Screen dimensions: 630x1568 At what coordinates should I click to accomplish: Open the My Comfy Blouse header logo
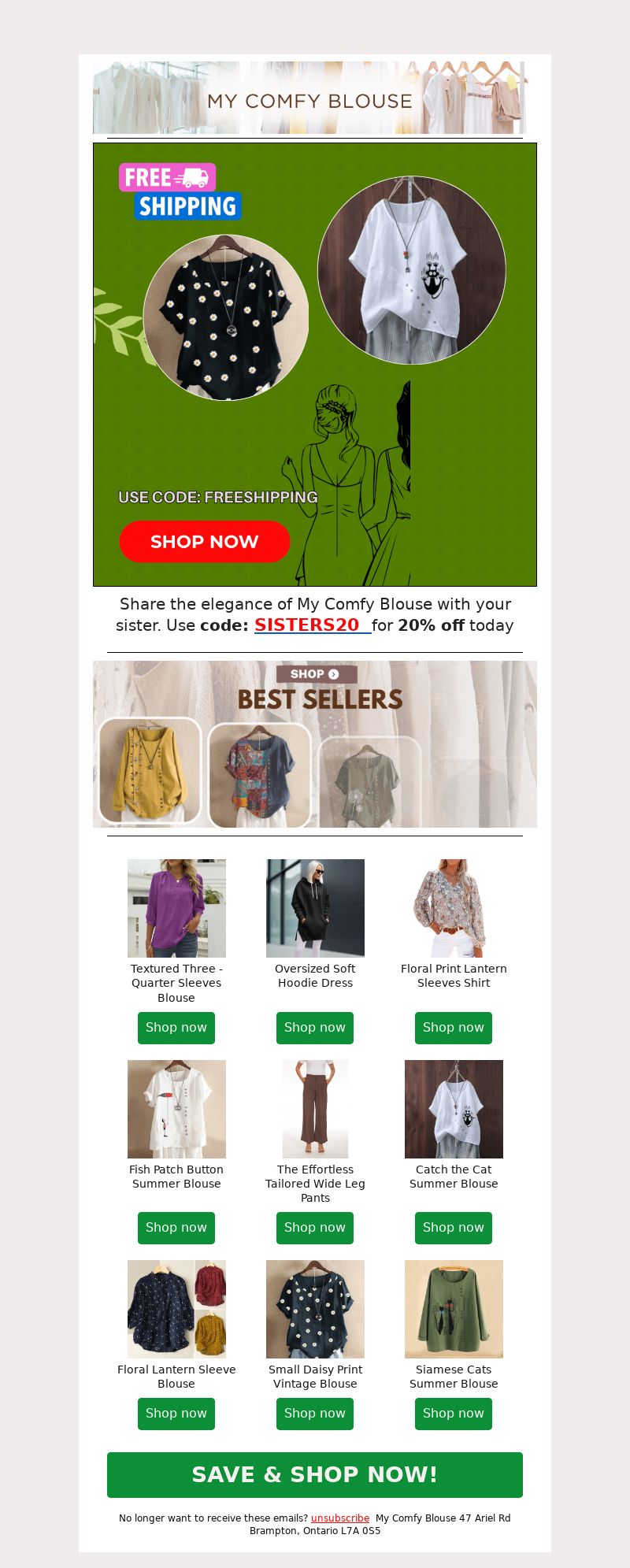pos(309,98)
